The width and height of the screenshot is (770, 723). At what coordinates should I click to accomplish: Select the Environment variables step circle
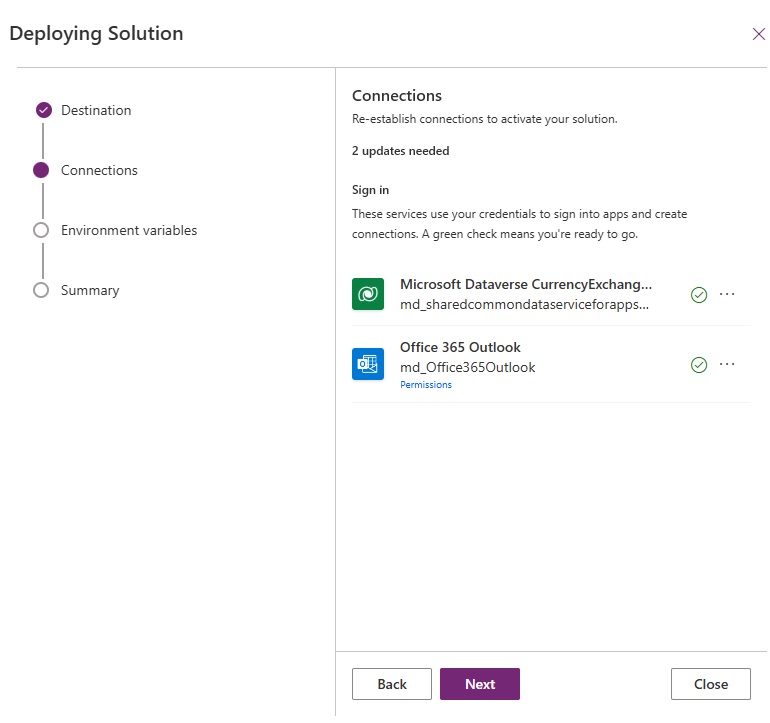point(41,230)
